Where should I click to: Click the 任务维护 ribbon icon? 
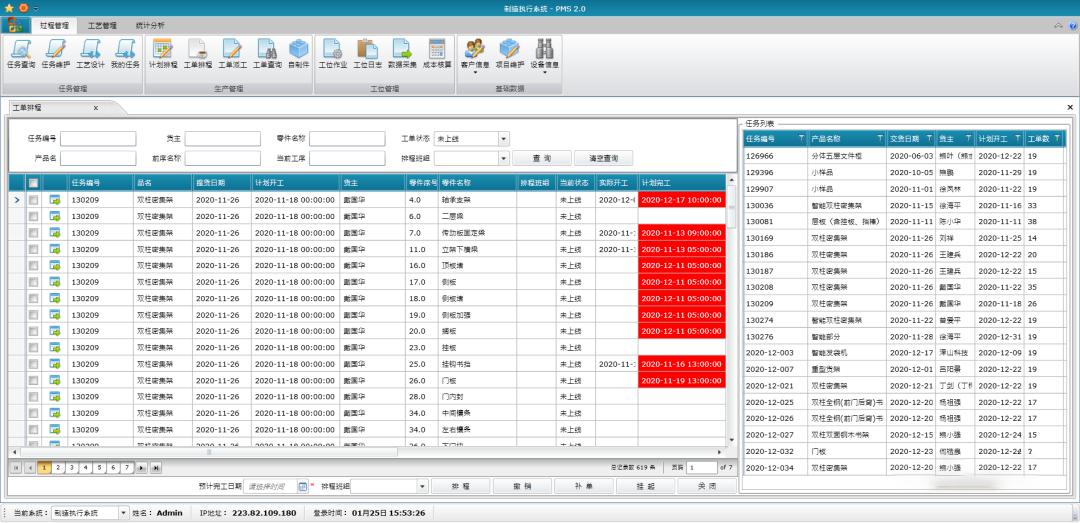(56, 53)
